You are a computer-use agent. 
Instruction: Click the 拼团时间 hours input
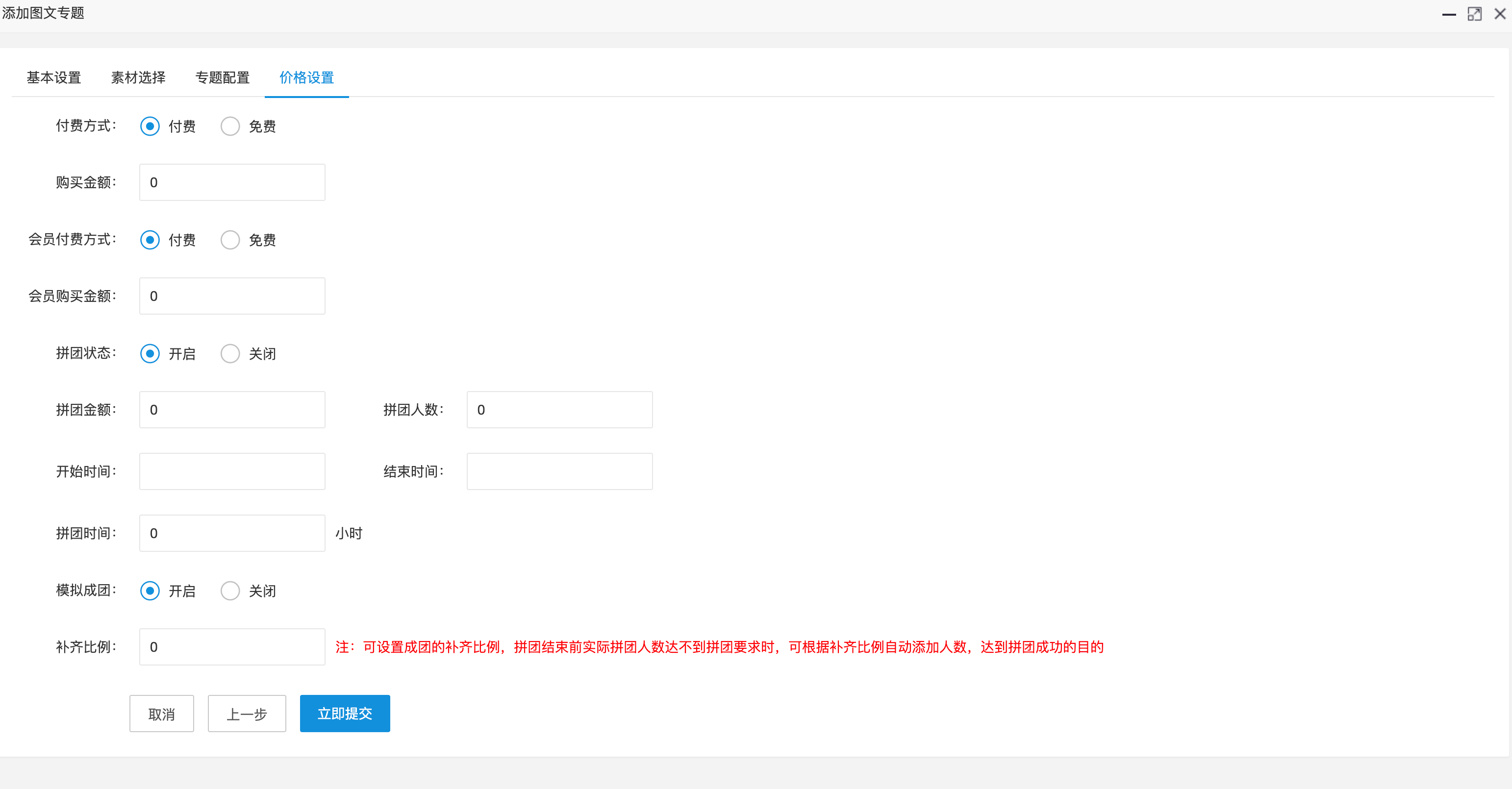point(232,533)
